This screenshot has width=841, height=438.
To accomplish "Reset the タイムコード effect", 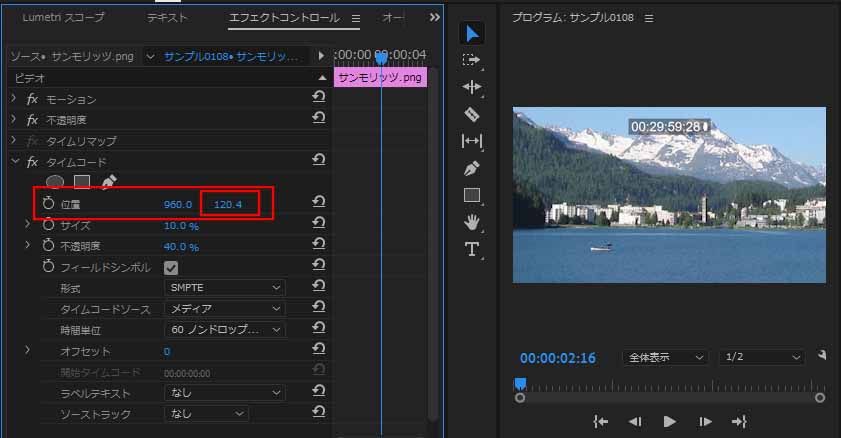I will click(x=319, y=159).
